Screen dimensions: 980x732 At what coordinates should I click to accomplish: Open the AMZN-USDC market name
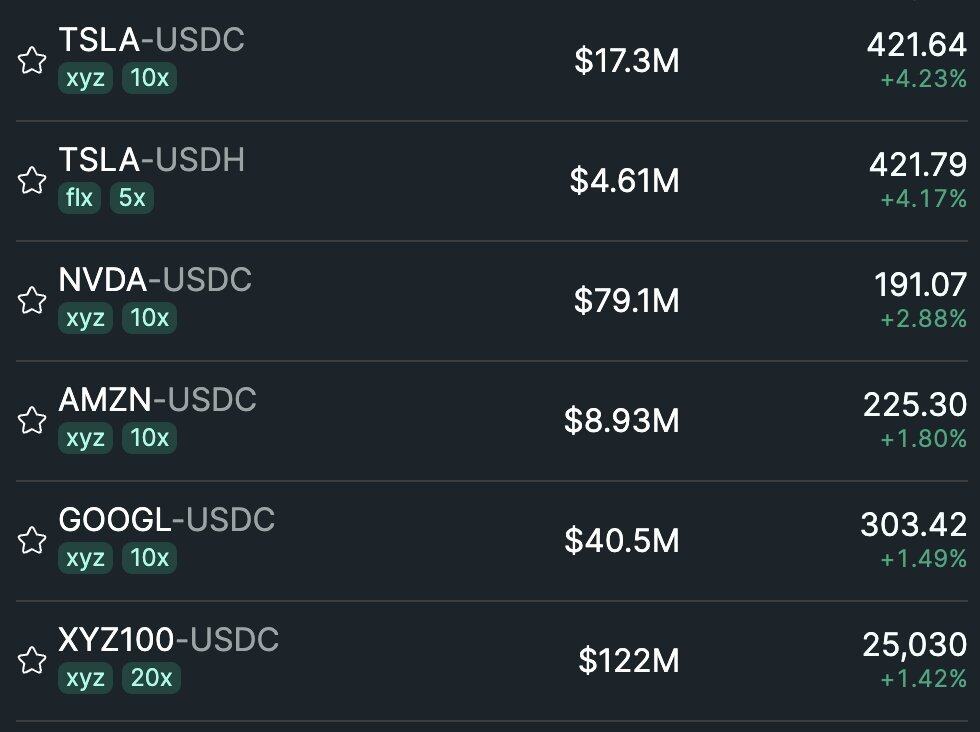(x=157, y=400)
